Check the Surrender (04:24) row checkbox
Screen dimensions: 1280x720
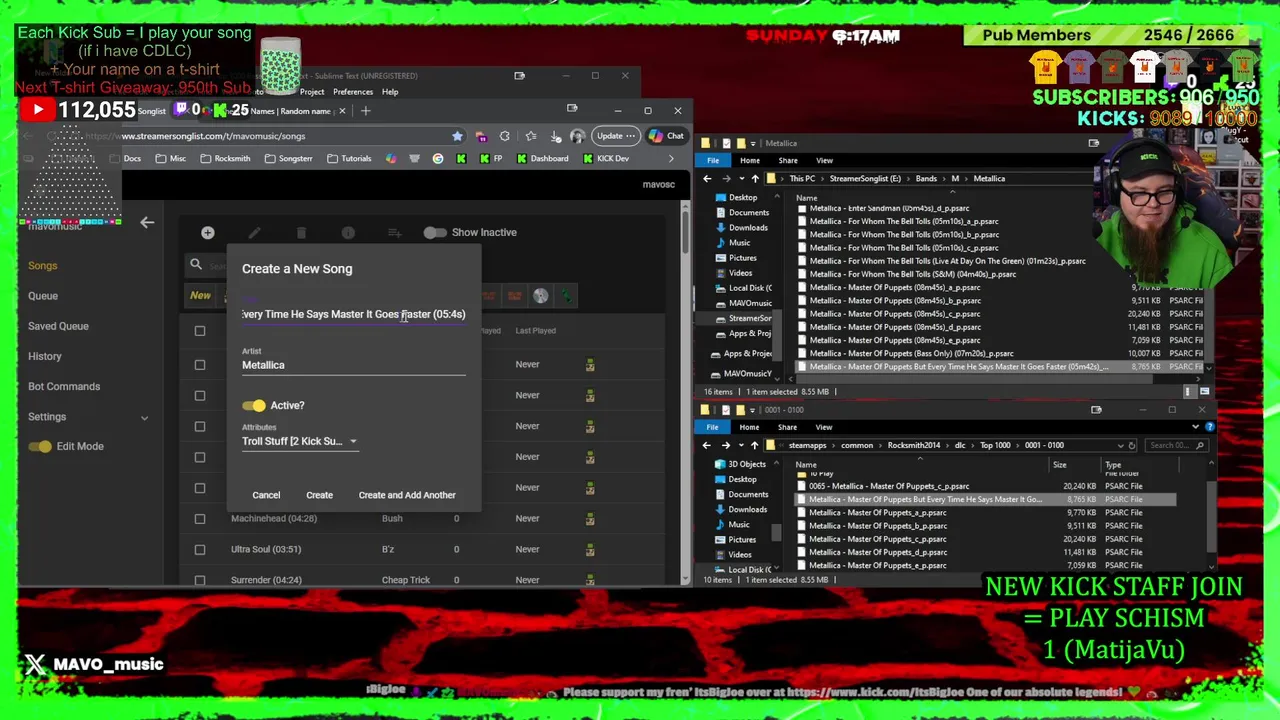coord(200,580)
